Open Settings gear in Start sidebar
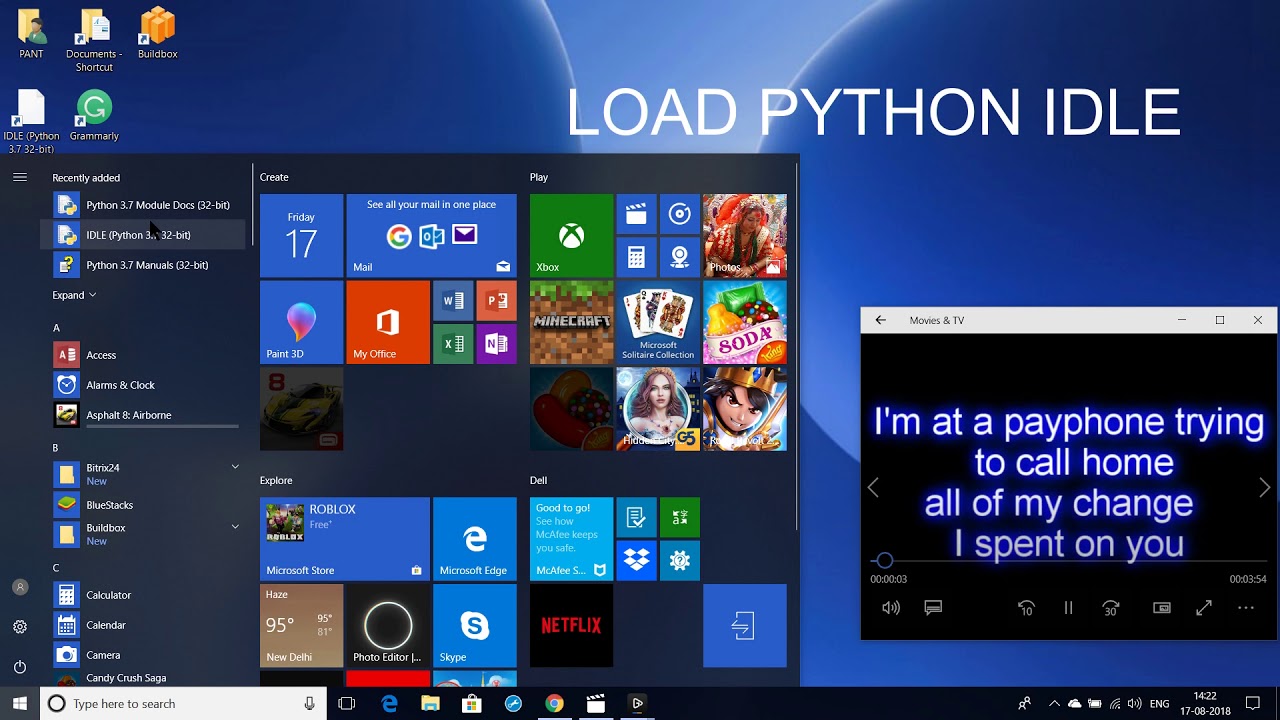The image size is (1280, 720). (20, 627)
